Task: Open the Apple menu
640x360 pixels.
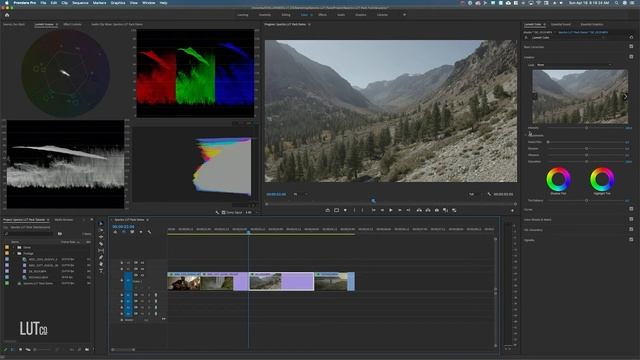Action: (x=7, y=3)
